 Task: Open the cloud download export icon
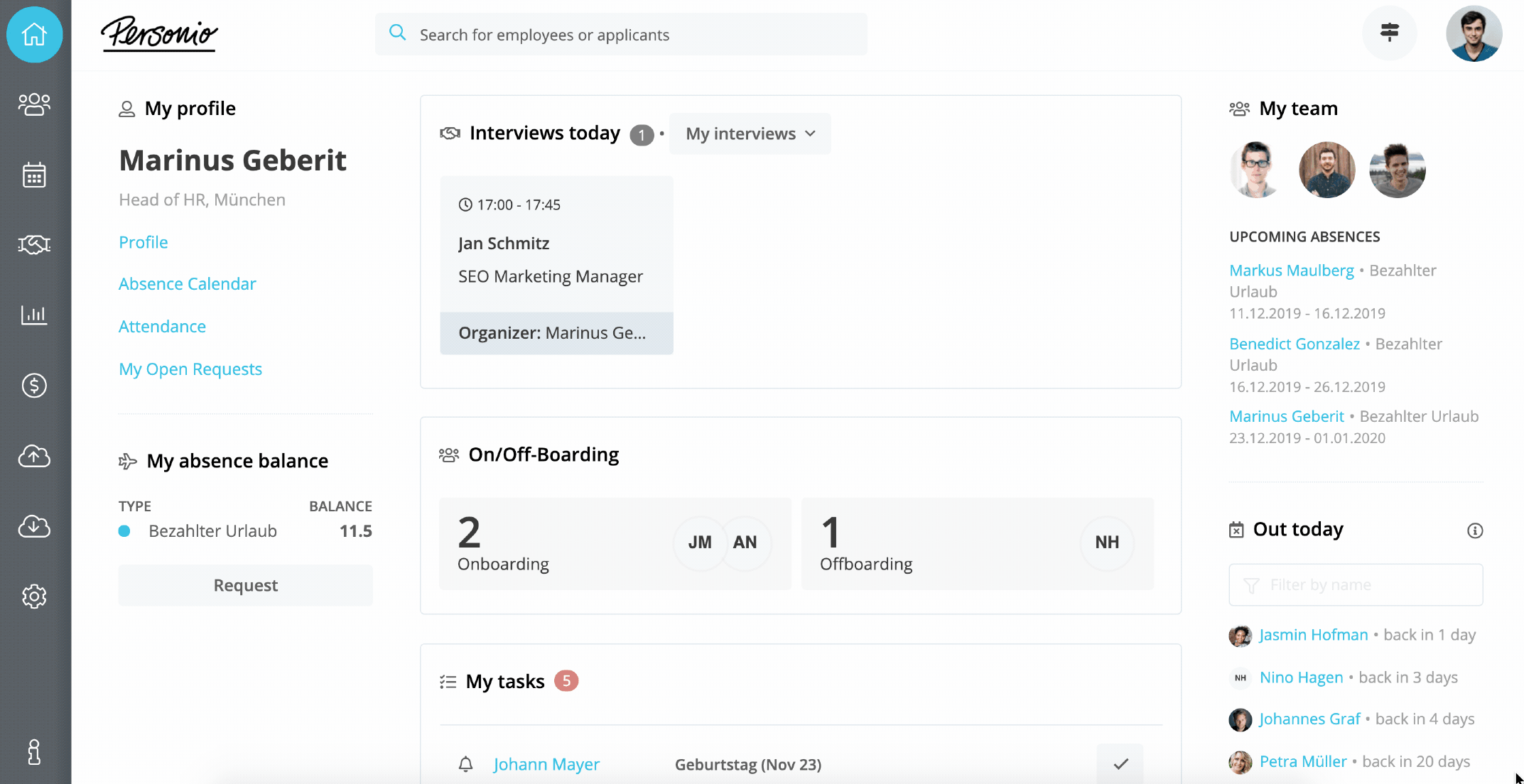coord(34,526)
